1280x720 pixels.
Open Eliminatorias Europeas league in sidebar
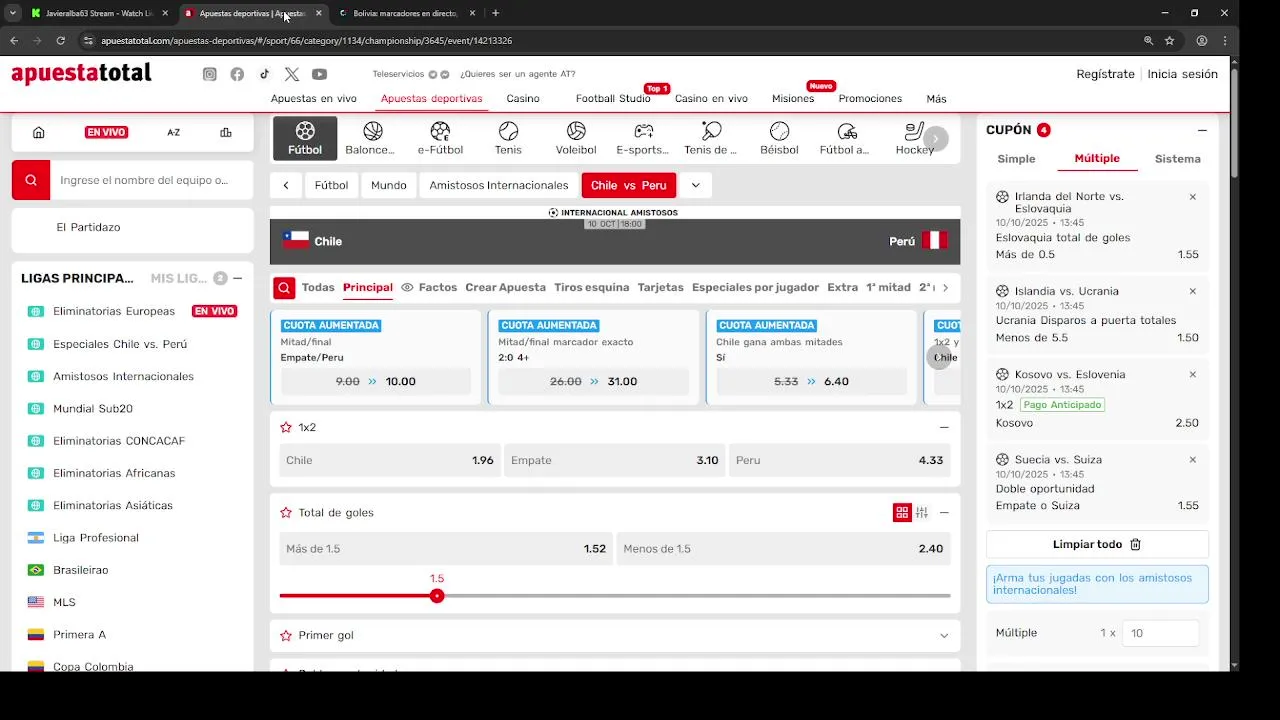click(x=114, y=311)
